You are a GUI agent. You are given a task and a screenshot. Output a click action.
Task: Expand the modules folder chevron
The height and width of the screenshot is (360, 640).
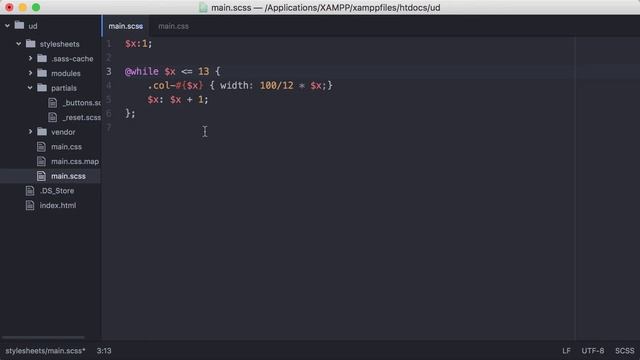click(x=30, y=73)
